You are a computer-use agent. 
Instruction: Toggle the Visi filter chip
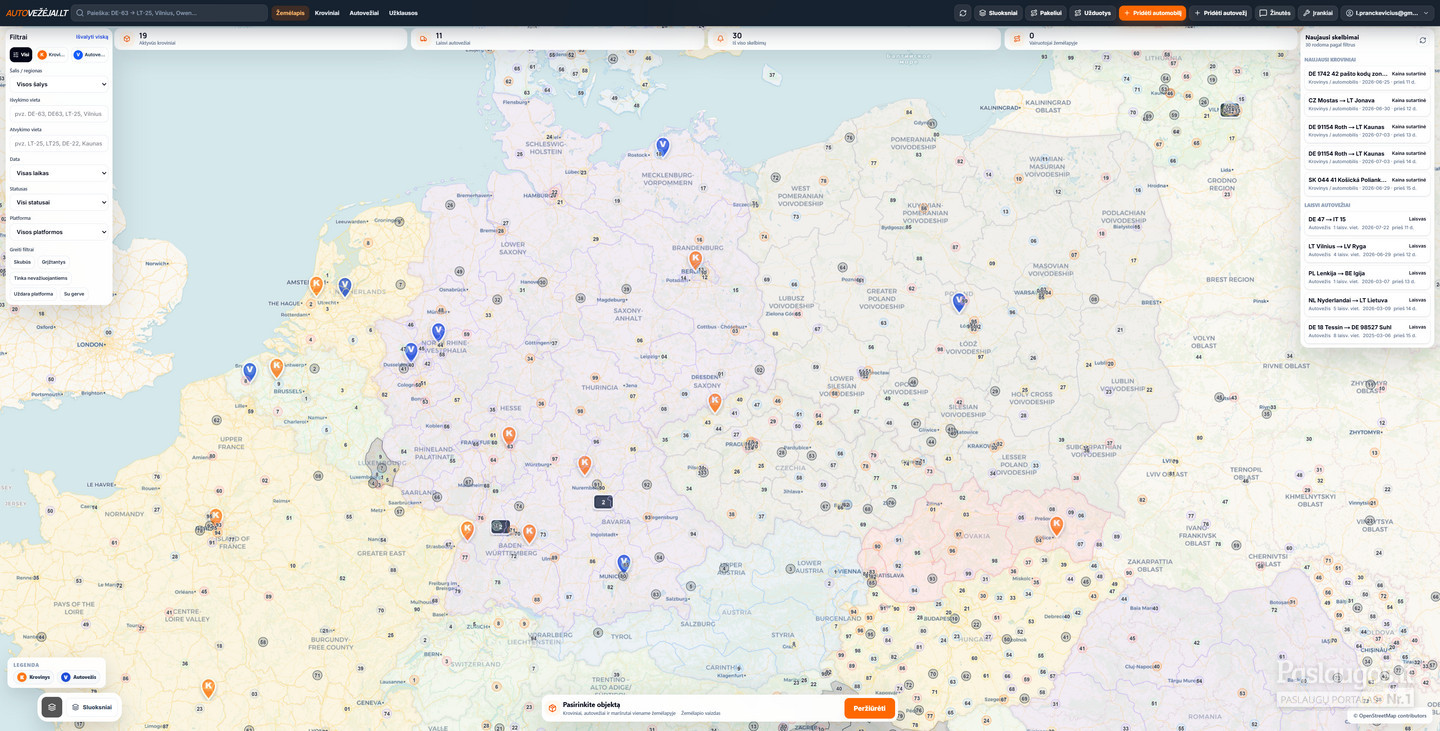(21, 55)
